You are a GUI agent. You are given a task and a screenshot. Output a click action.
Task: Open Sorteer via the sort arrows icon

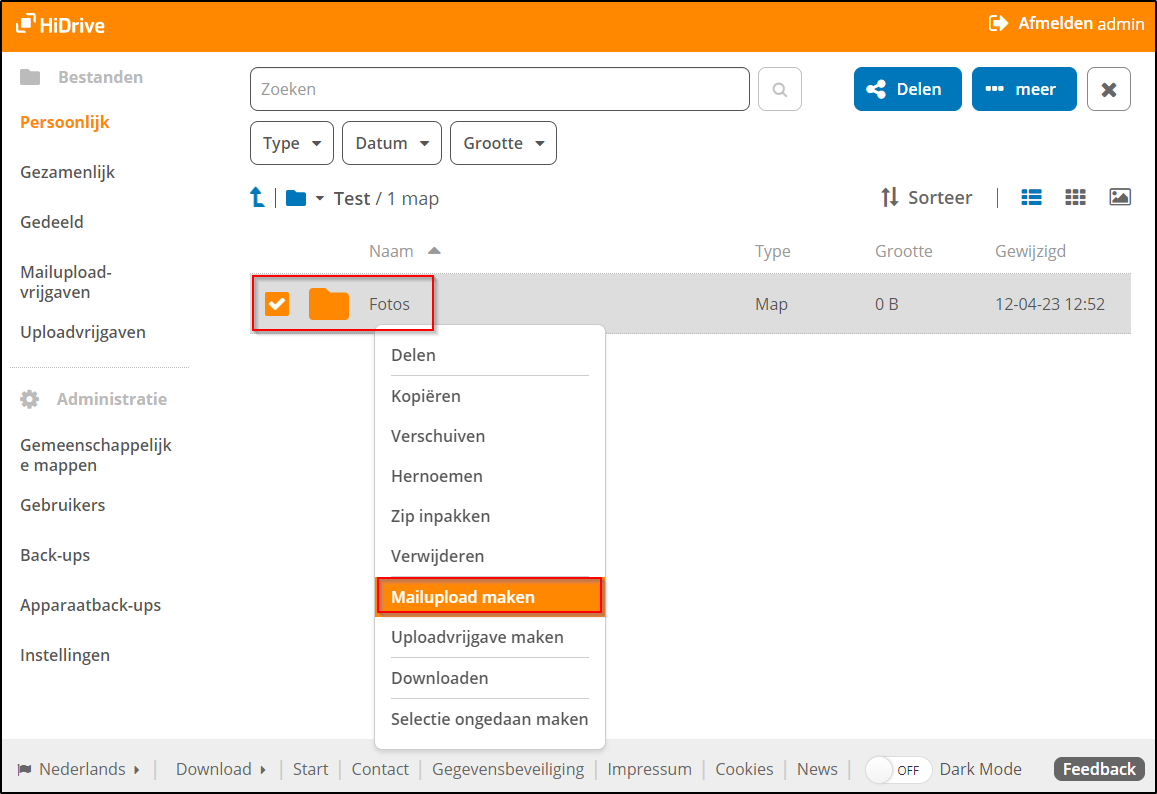point(890,197)
